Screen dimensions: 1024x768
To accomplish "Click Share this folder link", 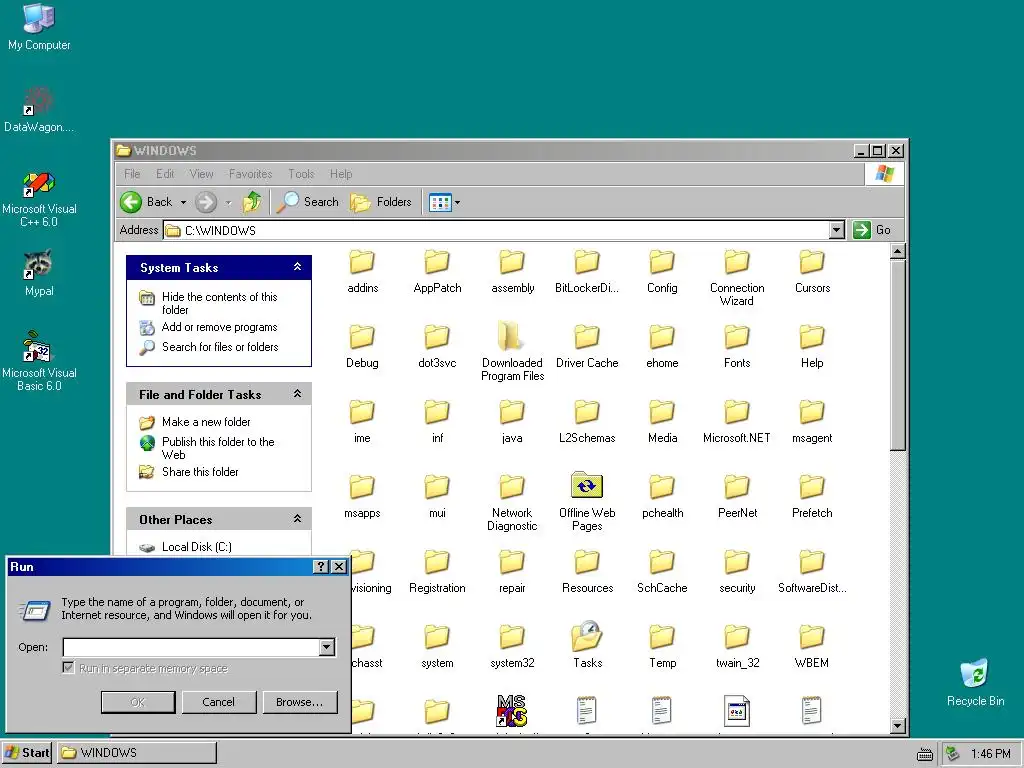I will [x=200, y=472].
